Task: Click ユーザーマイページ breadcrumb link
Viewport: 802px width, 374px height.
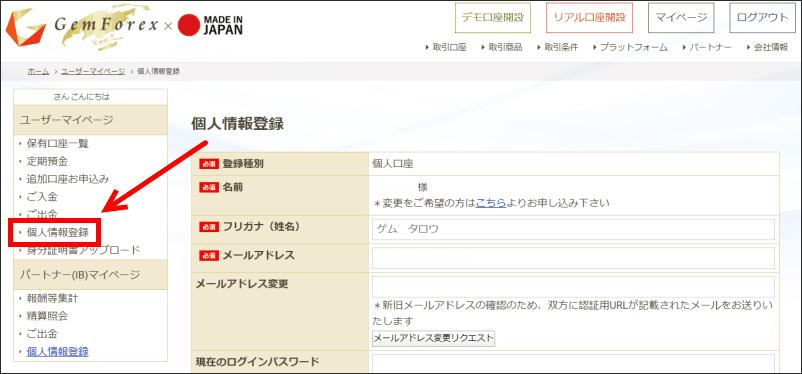Action: pyautogui.click(x=93, y=72)
